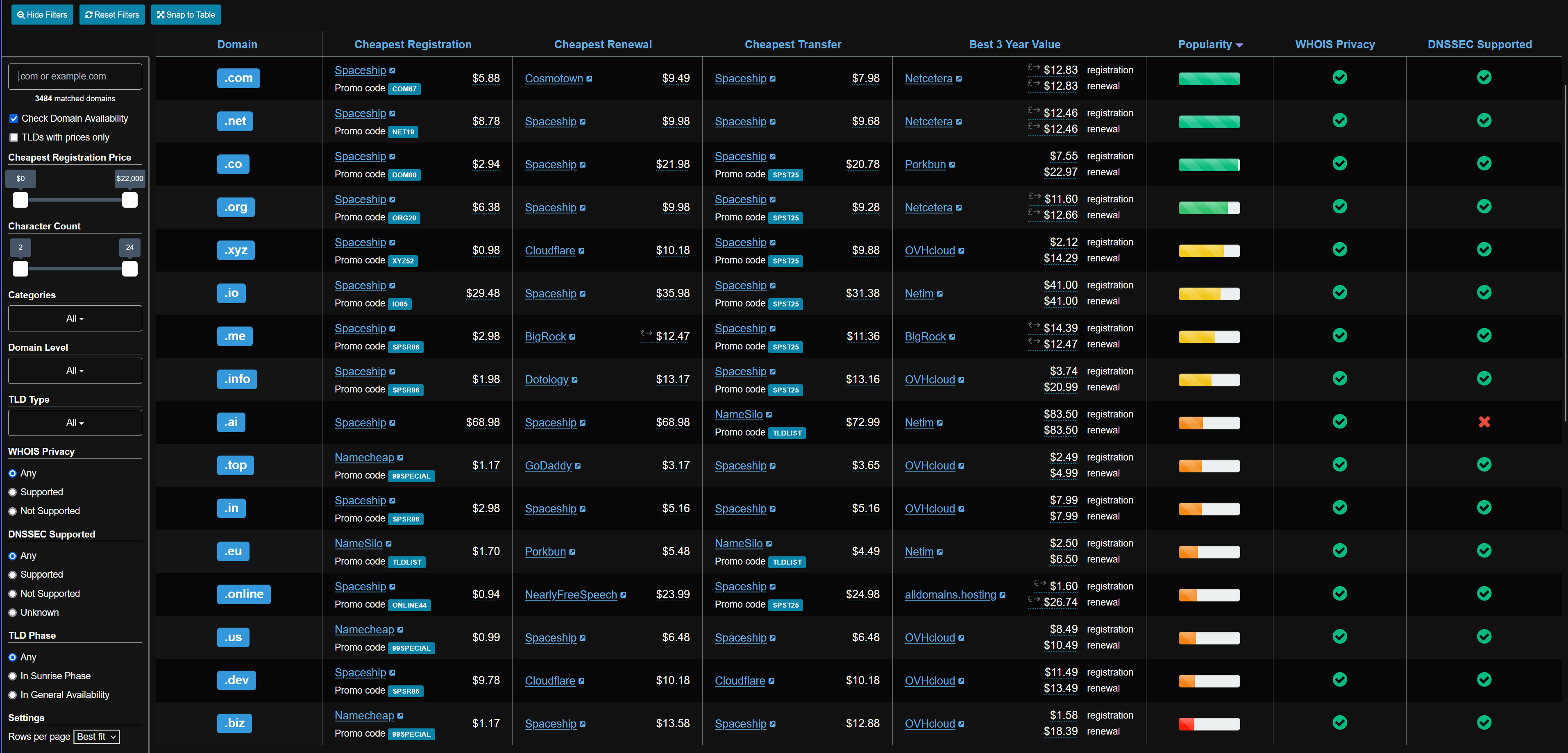The height and width of the screenshot is (753, 1568).
Task: Click the $0.98 .xyz registration price
Action: pyautogui.click(x=486, y=250)
